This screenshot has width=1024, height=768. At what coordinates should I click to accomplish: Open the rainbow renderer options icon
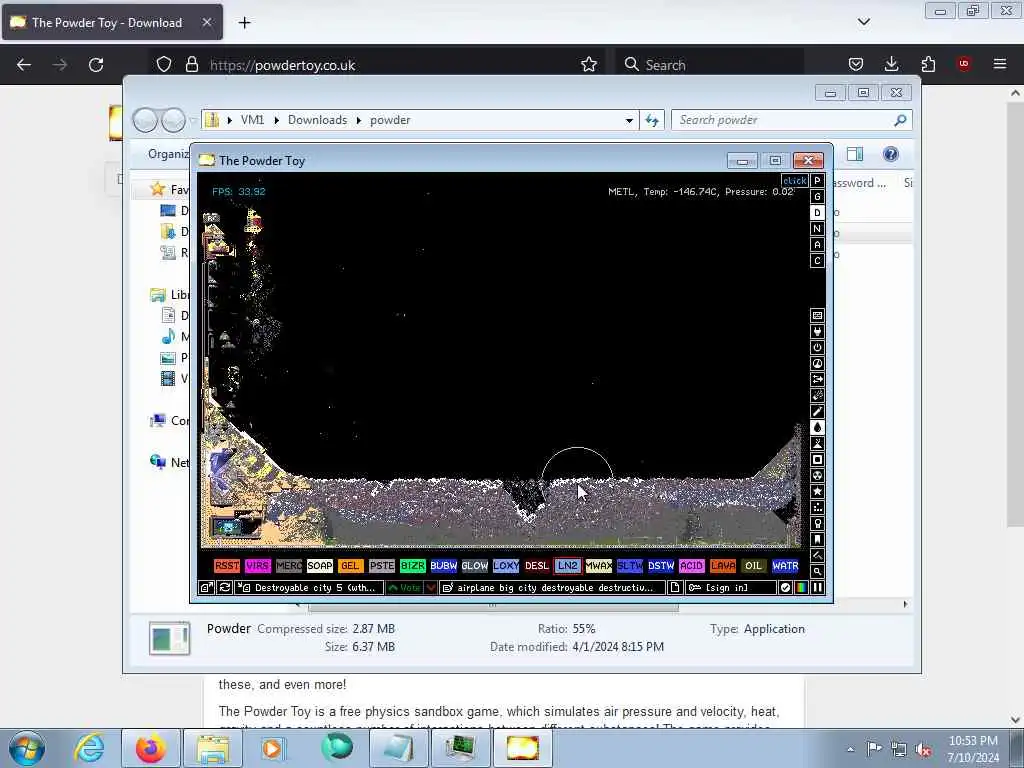801,588
